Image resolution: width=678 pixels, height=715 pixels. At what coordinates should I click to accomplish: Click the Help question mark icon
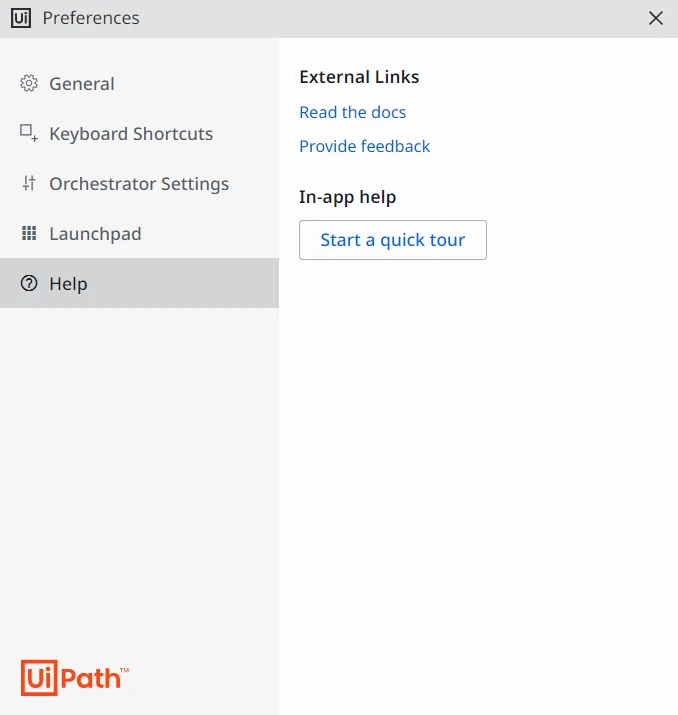point(29,283)
